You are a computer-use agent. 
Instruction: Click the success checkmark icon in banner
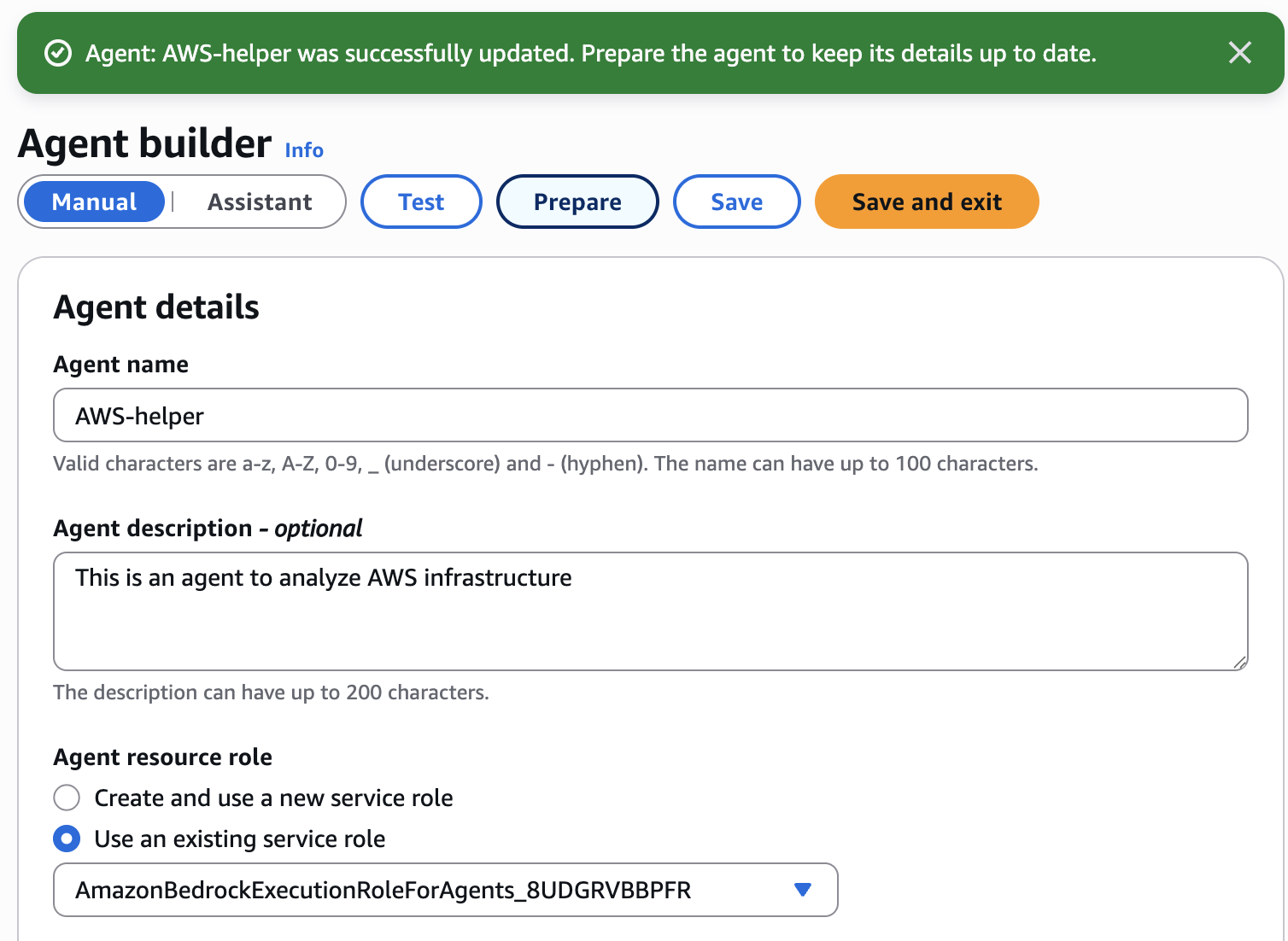pyautogui.click(x=57, y=54)
